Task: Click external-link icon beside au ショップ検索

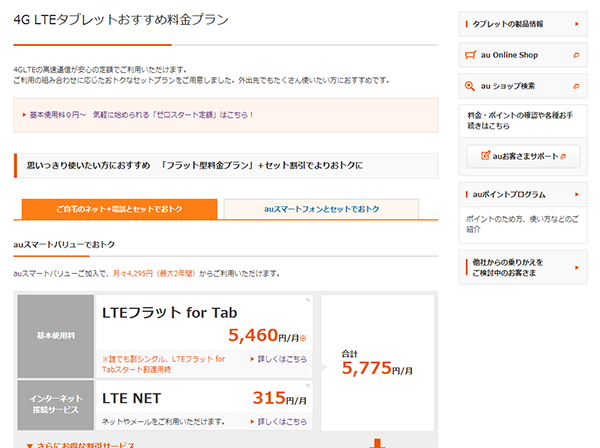Action: [576, 86]
